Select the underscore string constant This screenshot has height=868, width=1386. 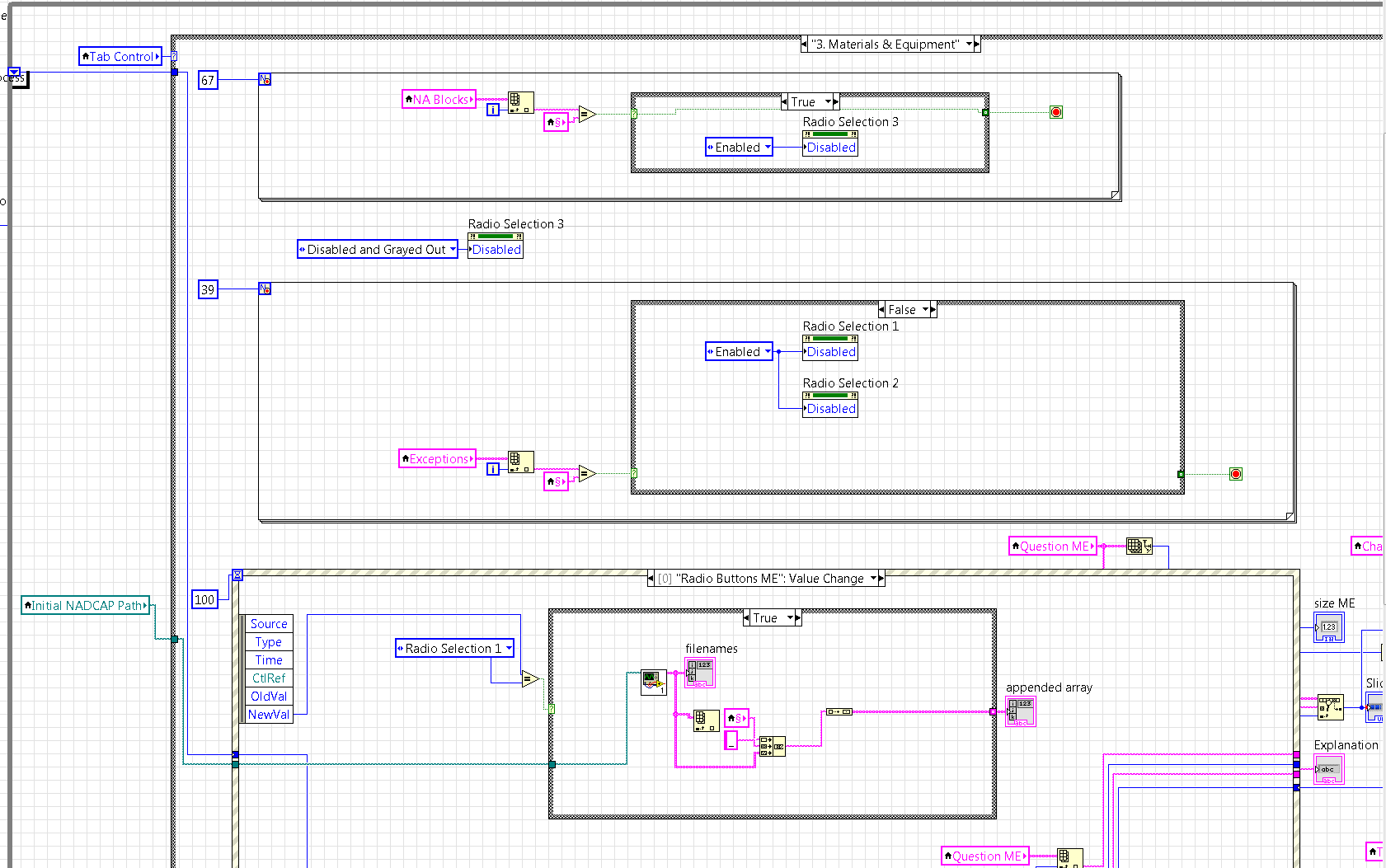click(x=731, y=741)
